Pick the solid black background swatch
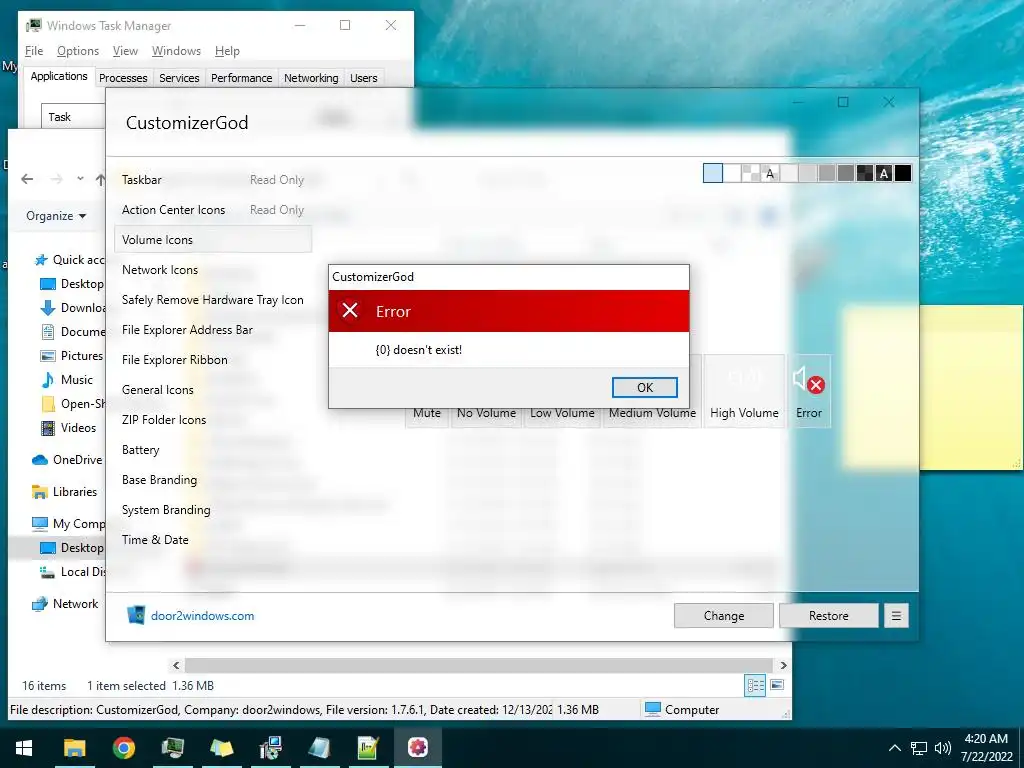 tap(903, 173)
